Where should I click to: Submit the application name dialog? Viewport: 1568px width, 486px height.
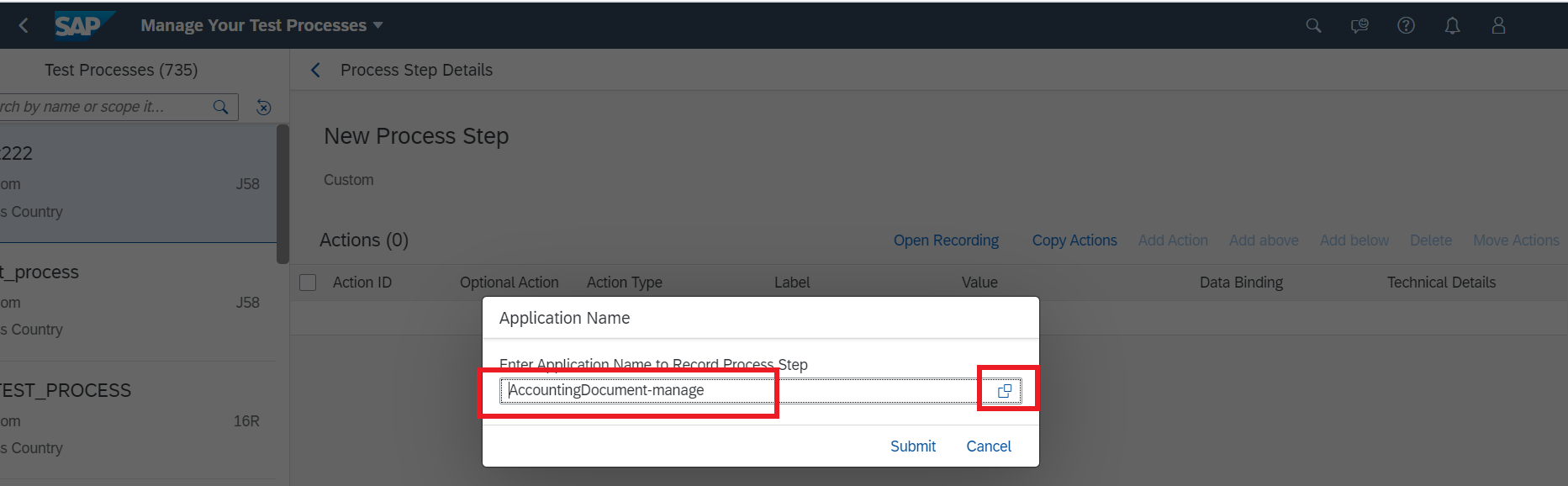pos(913,446)
